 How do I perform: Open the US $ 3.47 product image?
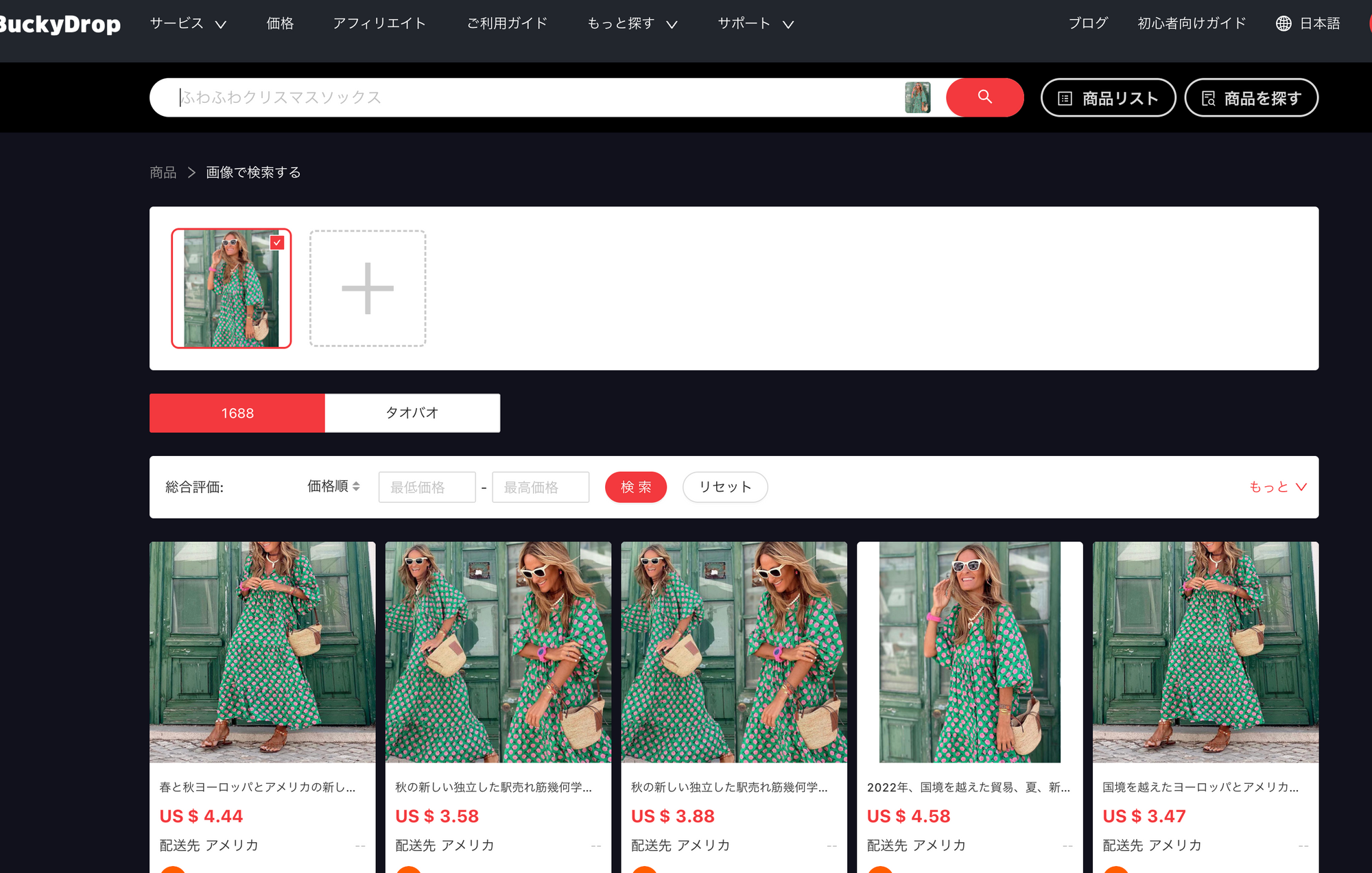[x=1205, y=652]
